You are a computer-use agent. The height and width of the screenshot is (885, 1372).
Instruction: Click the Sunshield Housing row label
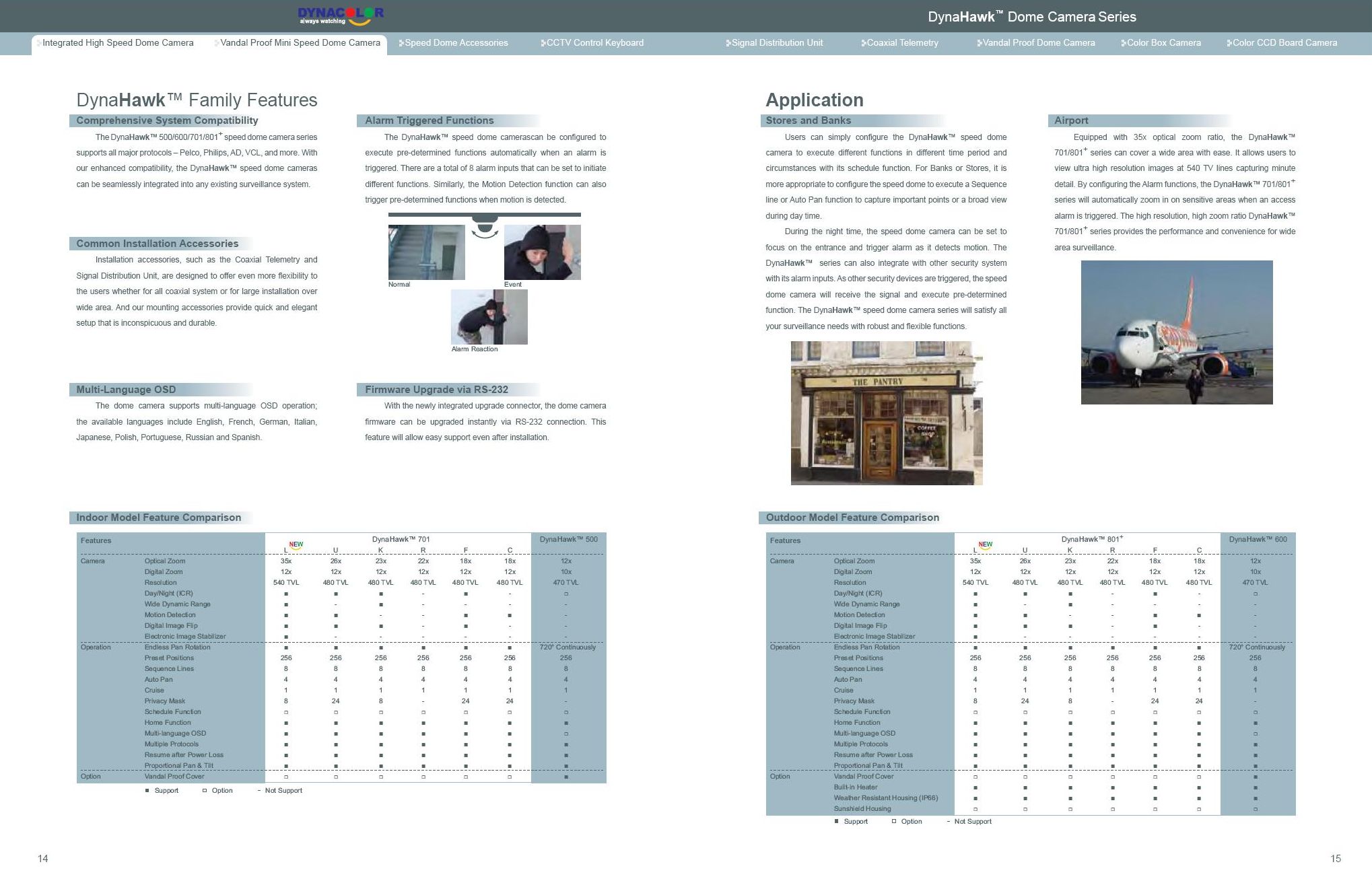pos(862,809)
